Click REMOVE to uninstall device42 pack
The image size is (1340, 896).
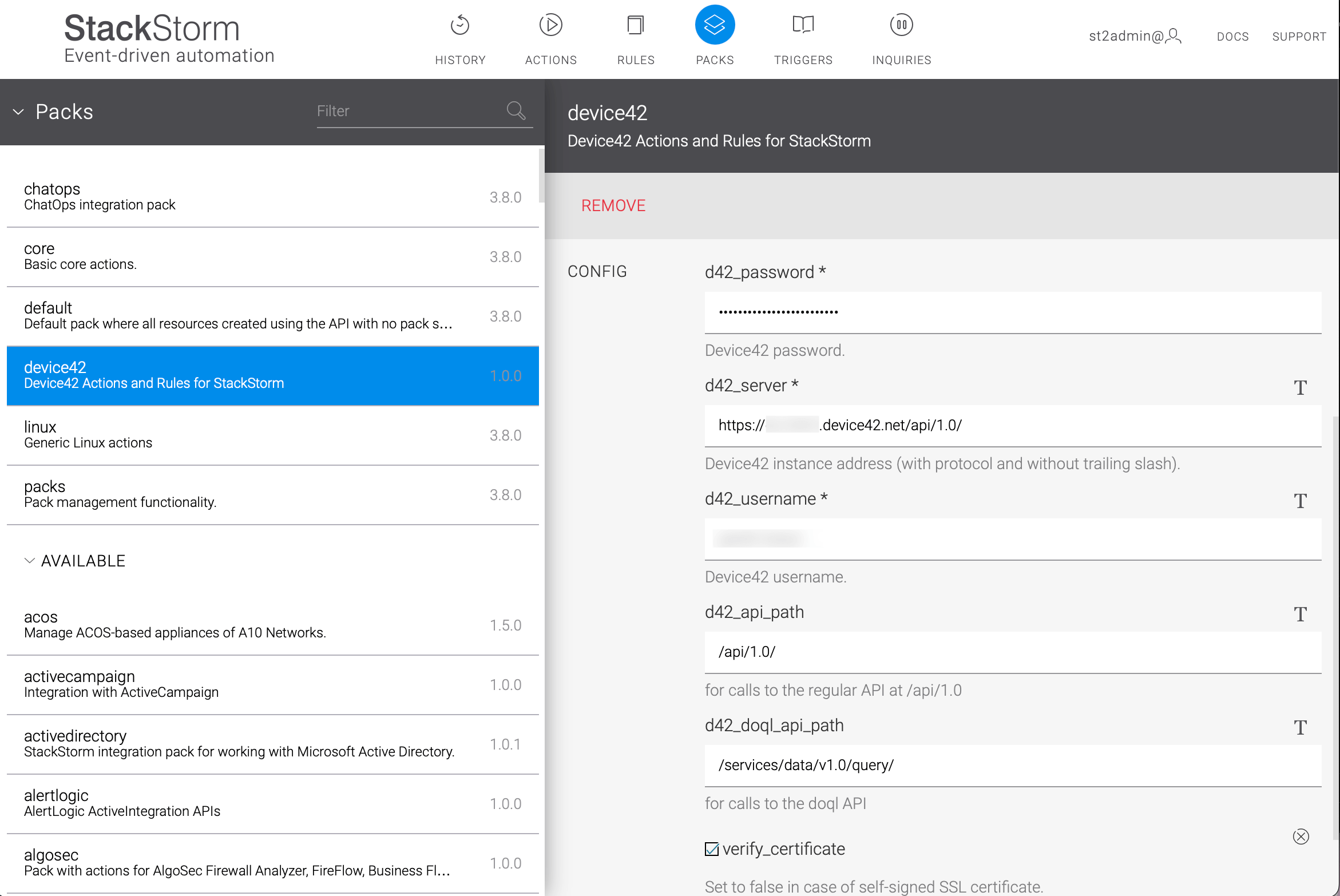tap(613, 205)
